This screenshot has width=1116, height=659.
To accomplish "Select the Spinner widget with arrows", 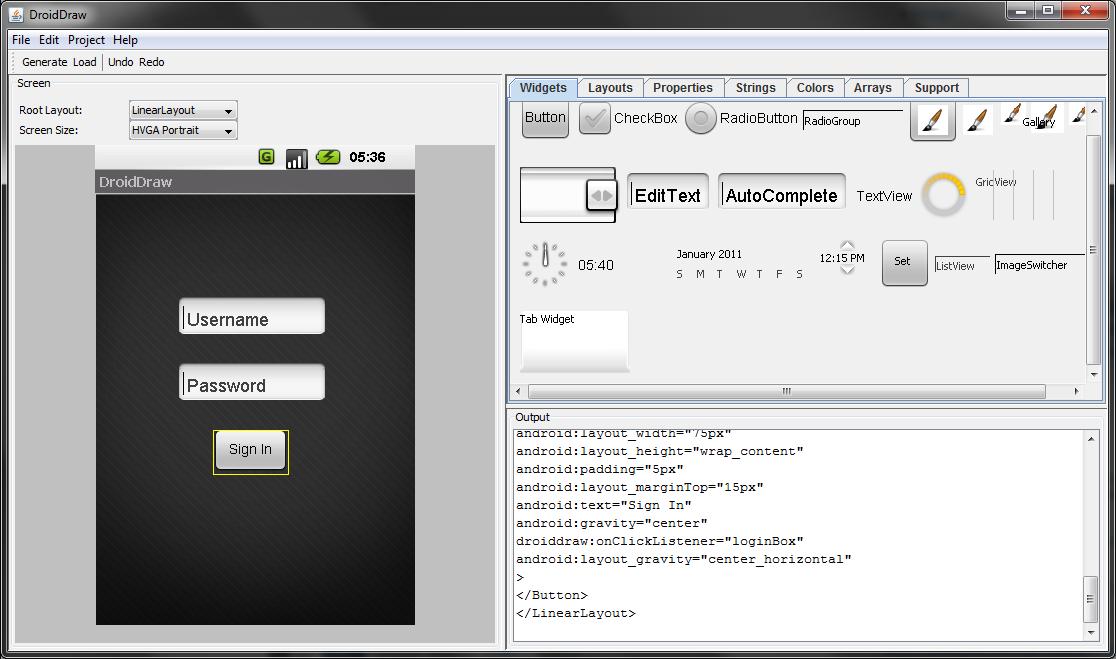I will [568, 195].
